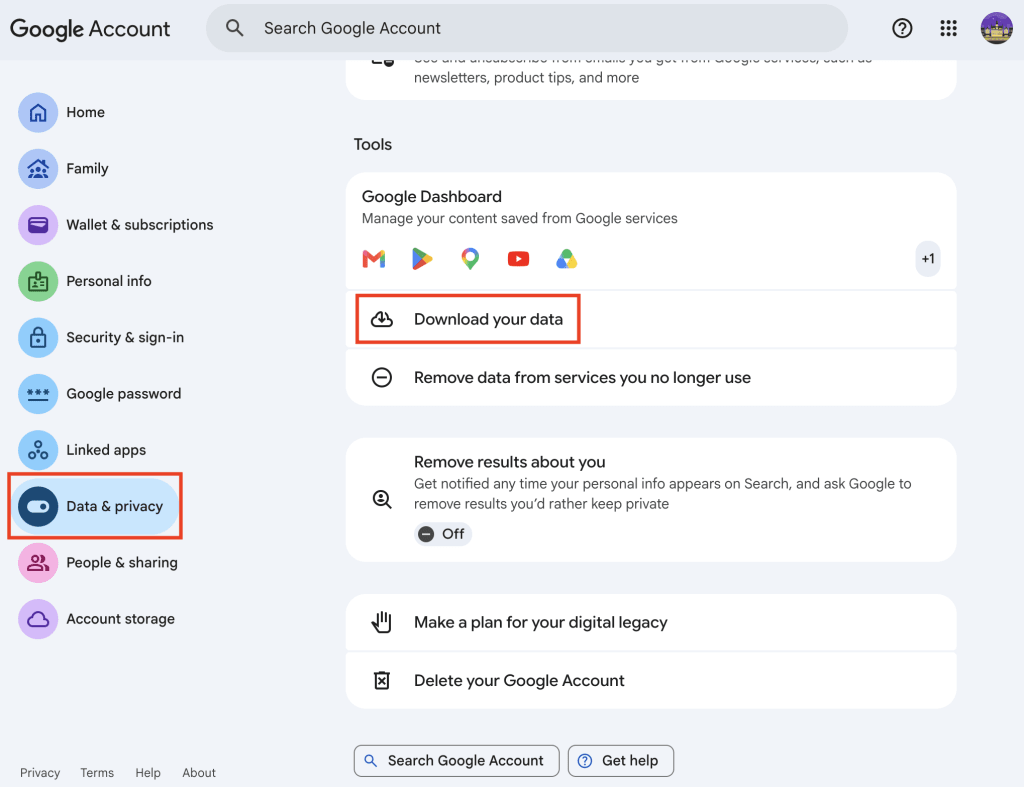Click the Personal info badge icon

[38, 281]
